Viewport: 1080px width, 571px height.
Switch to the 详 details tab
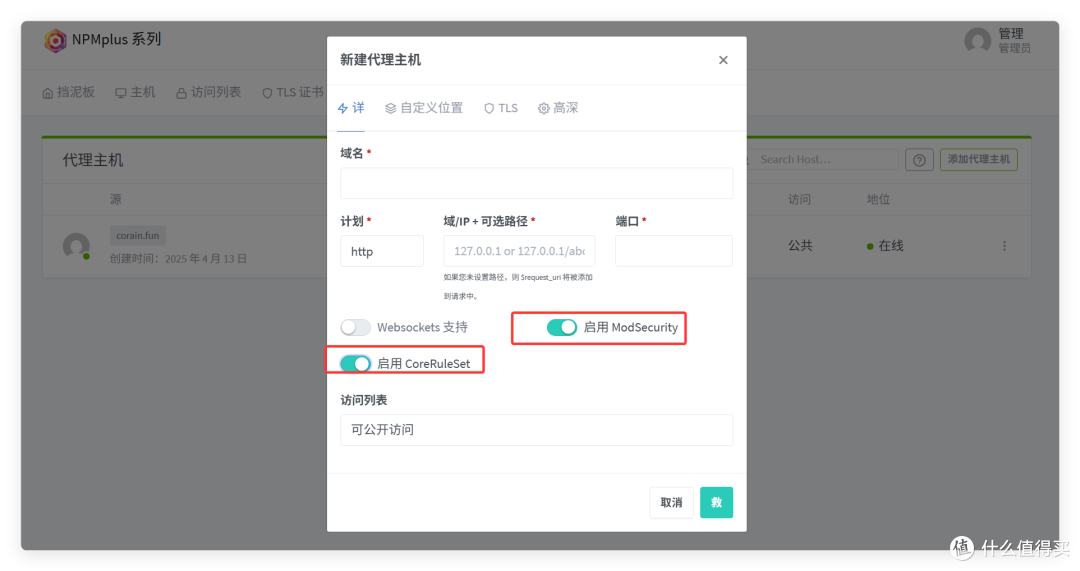tap(351, 108)
